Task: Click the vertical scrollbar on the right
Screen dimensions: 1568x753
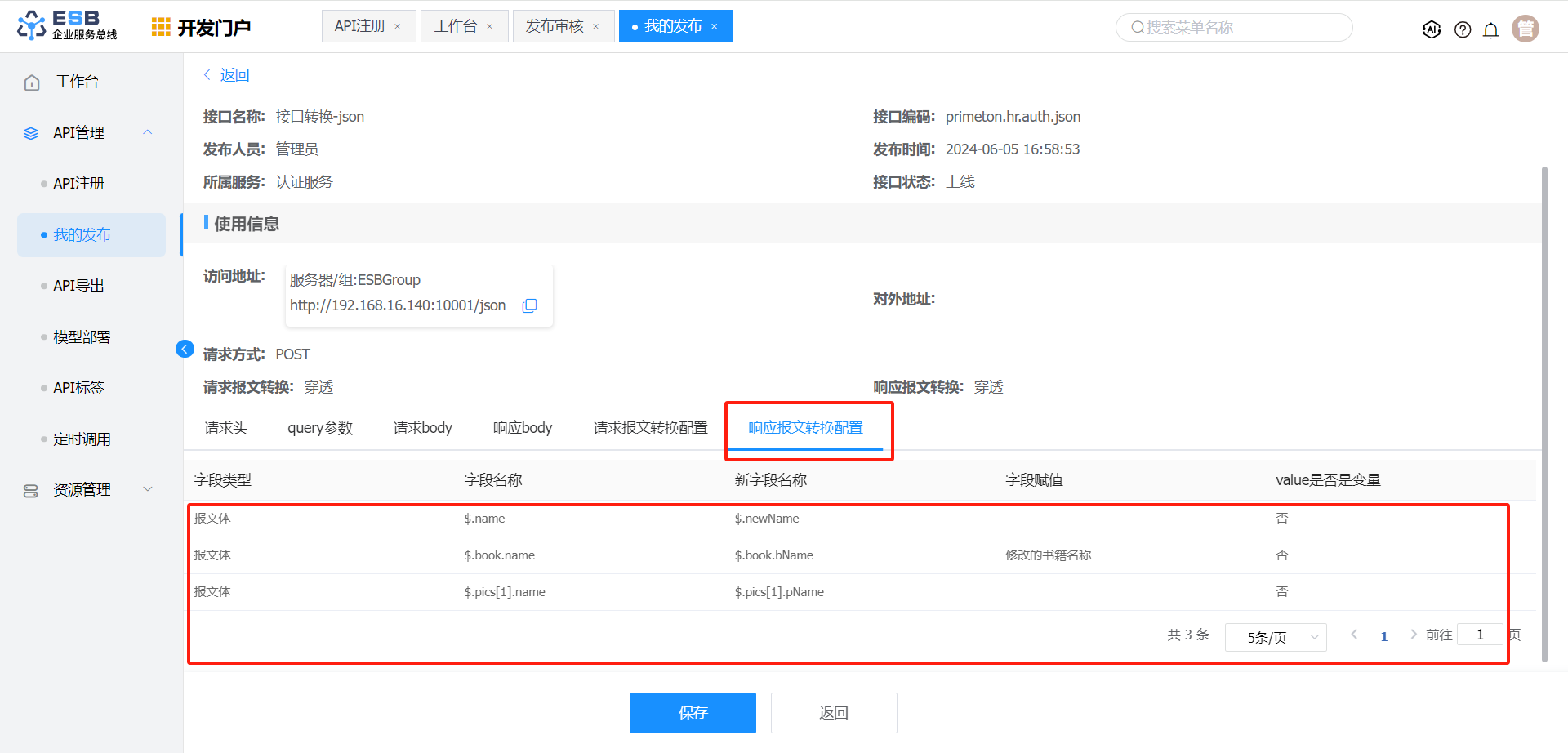Action: tap(1543, 408)
